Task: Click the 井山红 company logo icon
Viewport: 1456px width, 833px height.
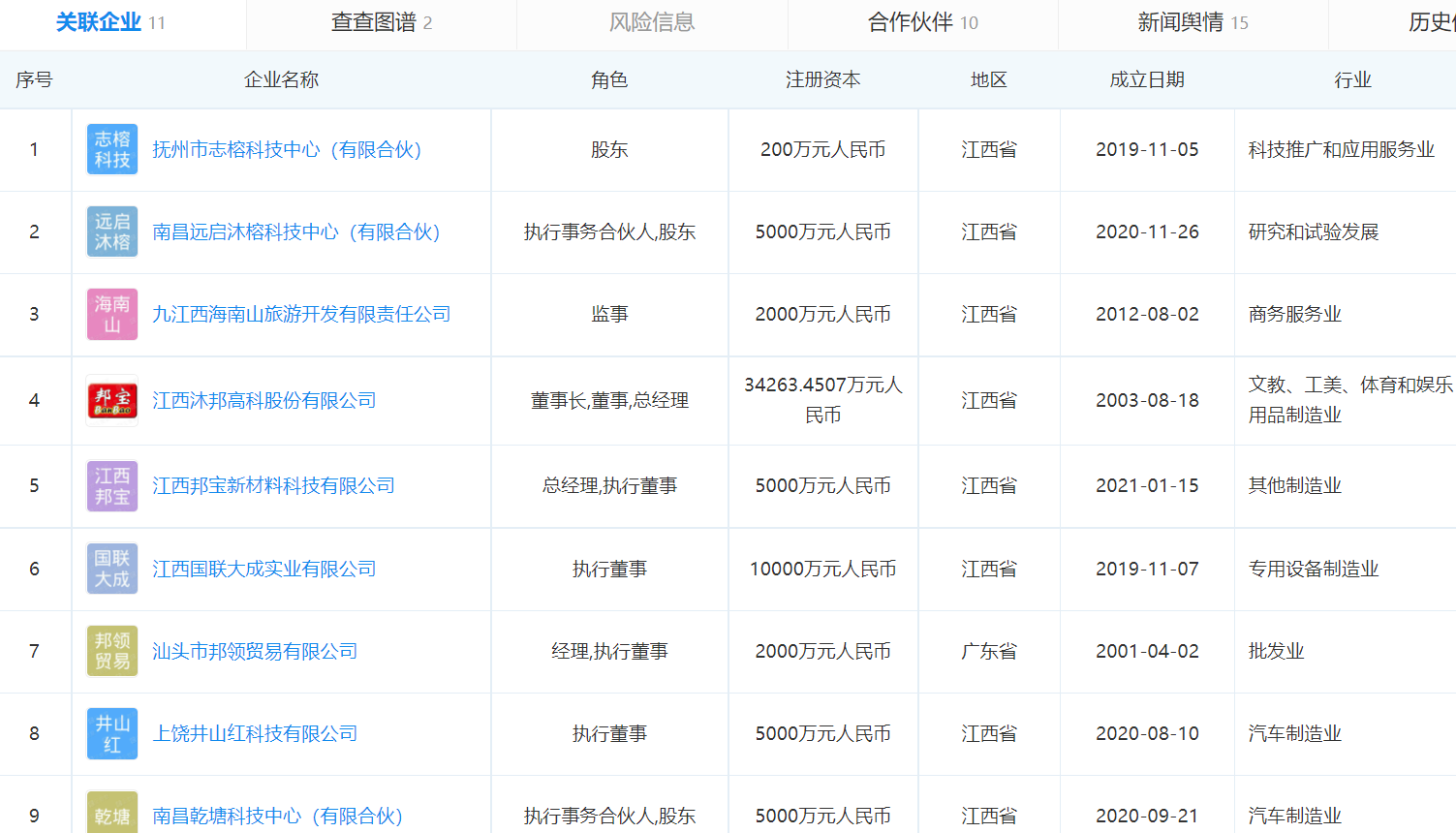Action: tap(112, 733)
